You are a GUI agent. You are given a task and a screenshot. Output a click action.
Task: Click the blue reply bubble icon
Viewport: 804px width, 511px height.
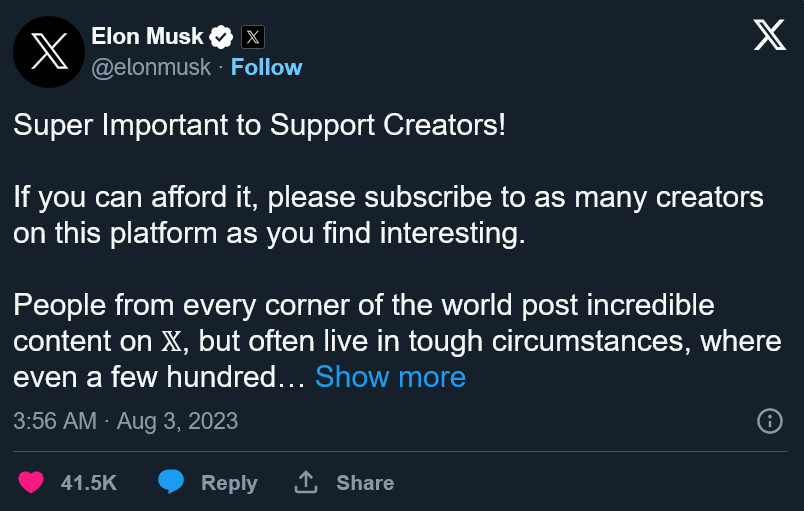pos(172,483)
